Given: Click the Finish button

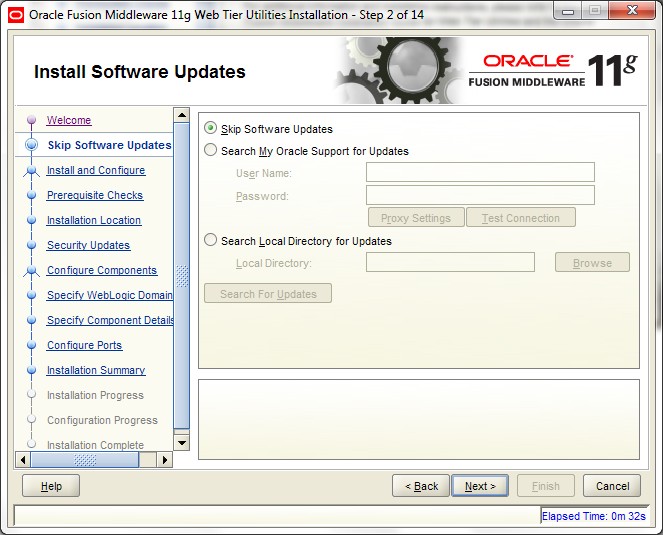Looking at the screenshot, I should [545, 486].
